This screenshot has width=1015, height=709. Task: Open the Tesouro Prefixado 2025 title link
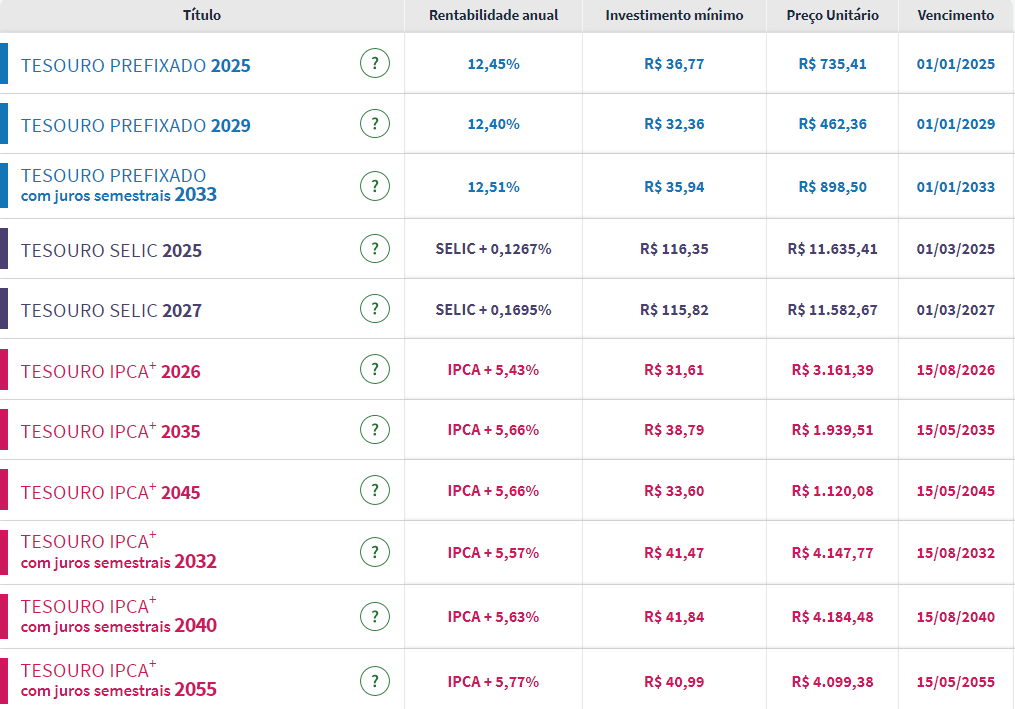pos(135,66)
